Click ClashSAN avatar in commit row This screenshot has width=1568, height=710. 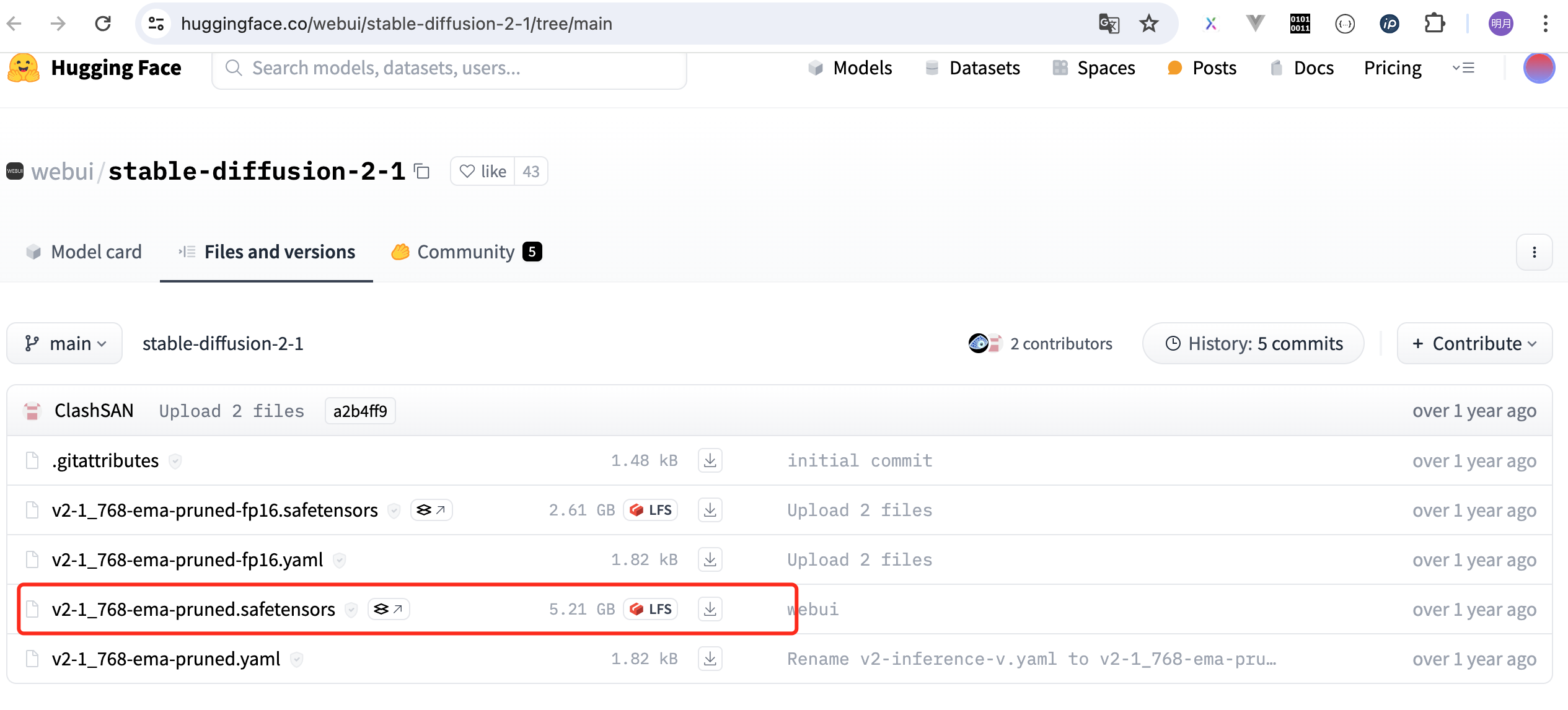32,411
